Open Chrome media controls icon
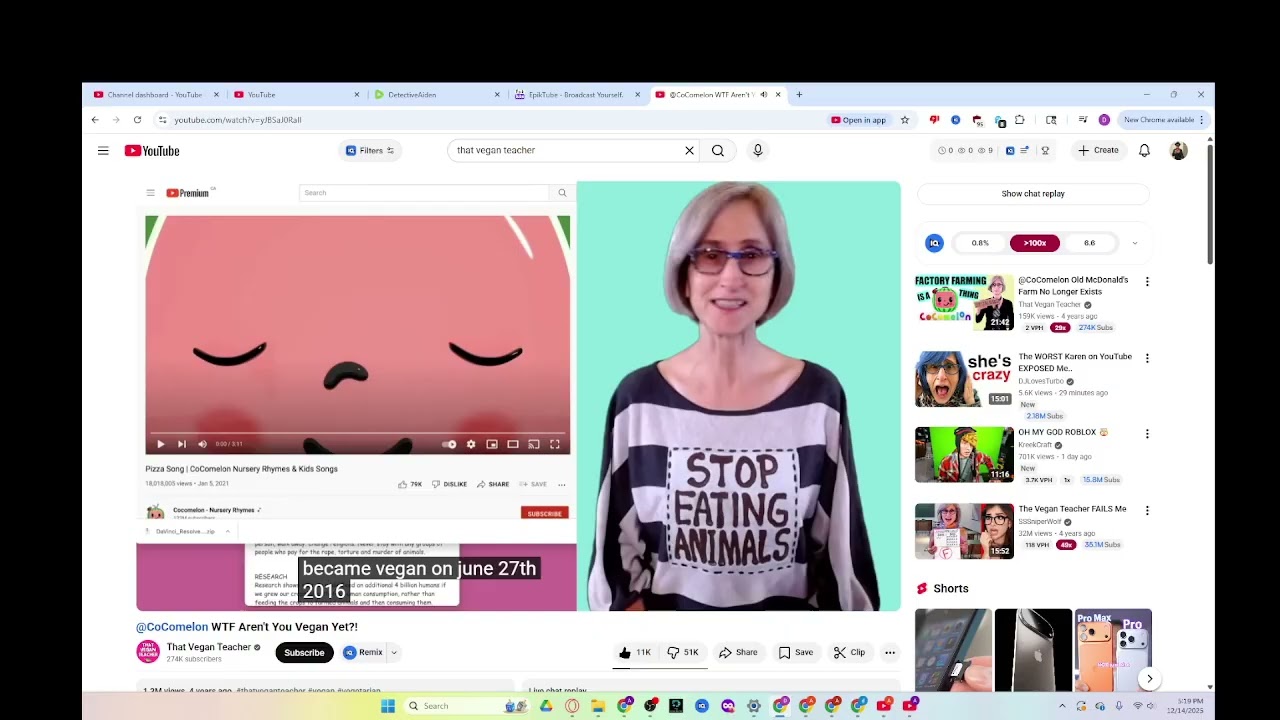The image size is (1280, 720). pyautogui.click(x=1082, y=120)
